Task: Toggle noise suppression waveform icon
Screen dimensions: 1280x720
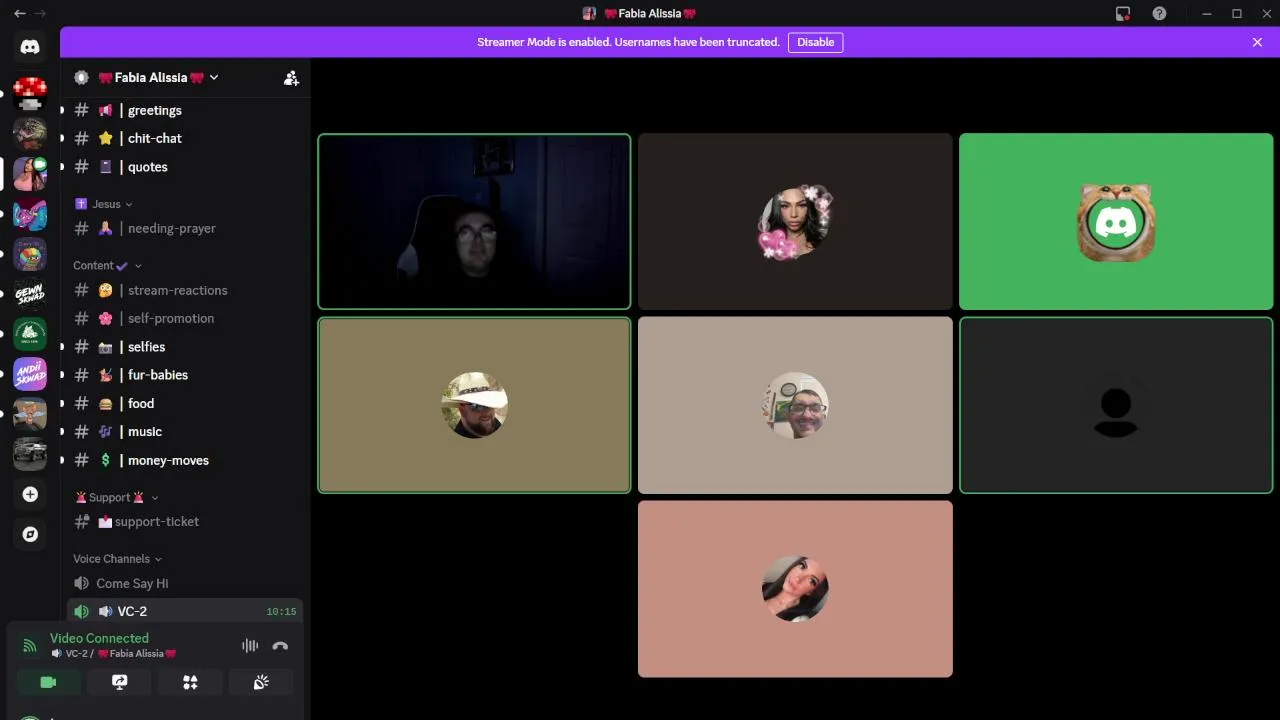Action: tap(250, 646)
